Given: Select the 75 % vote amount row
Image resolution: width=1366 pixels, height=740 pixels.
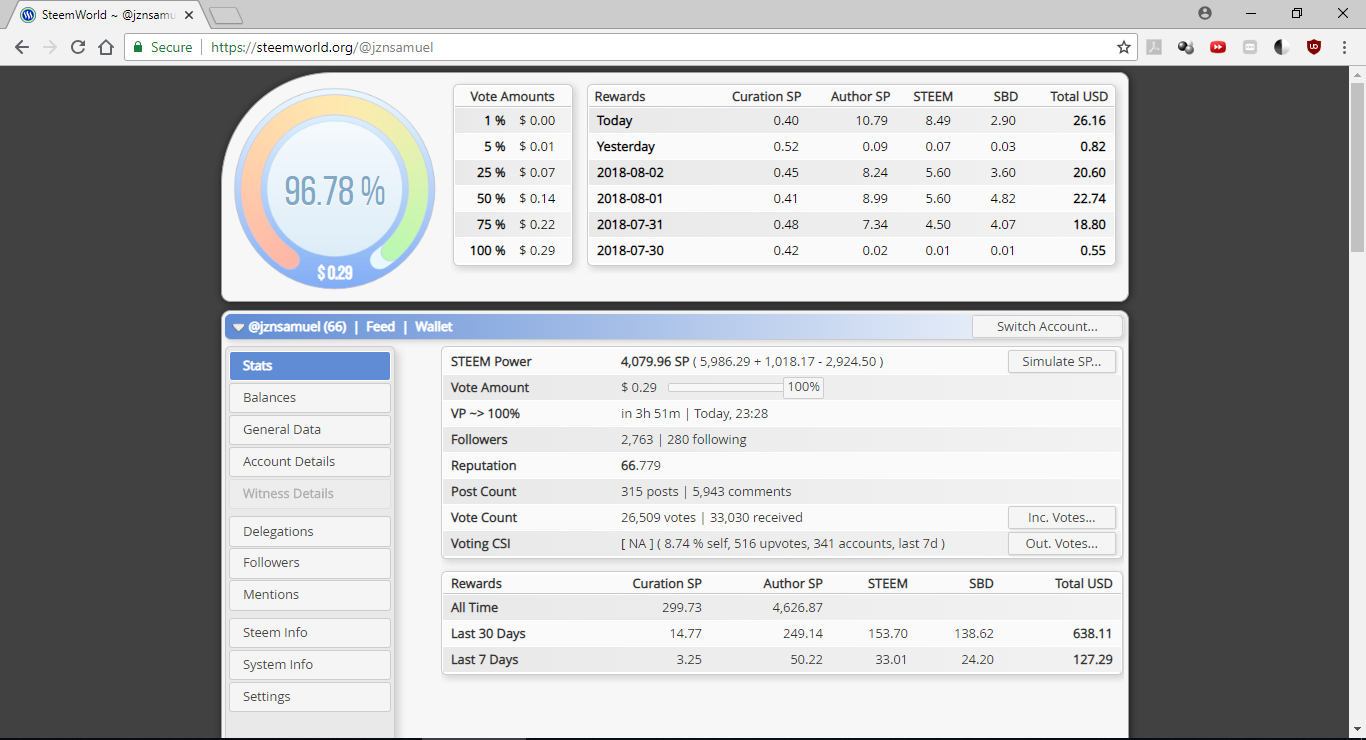Looking at the screenshot, I should [x=513, y=225].
